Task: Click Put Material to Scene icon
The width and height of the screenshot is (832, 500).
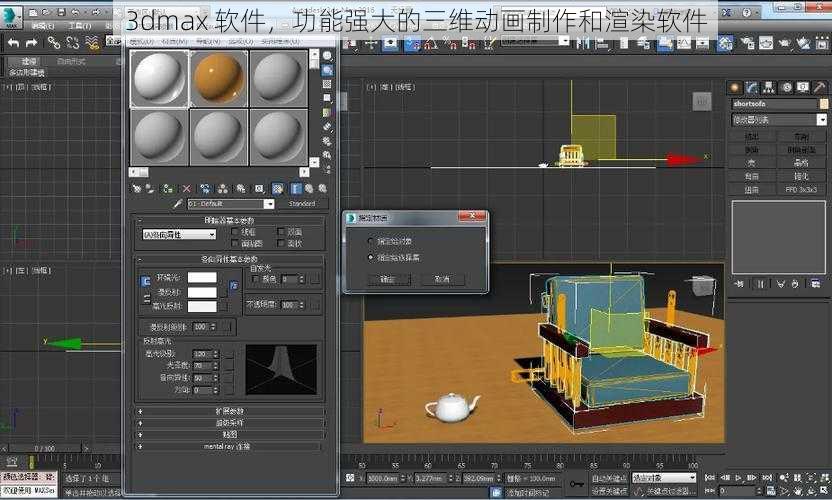Action: [x=150, y=188]
